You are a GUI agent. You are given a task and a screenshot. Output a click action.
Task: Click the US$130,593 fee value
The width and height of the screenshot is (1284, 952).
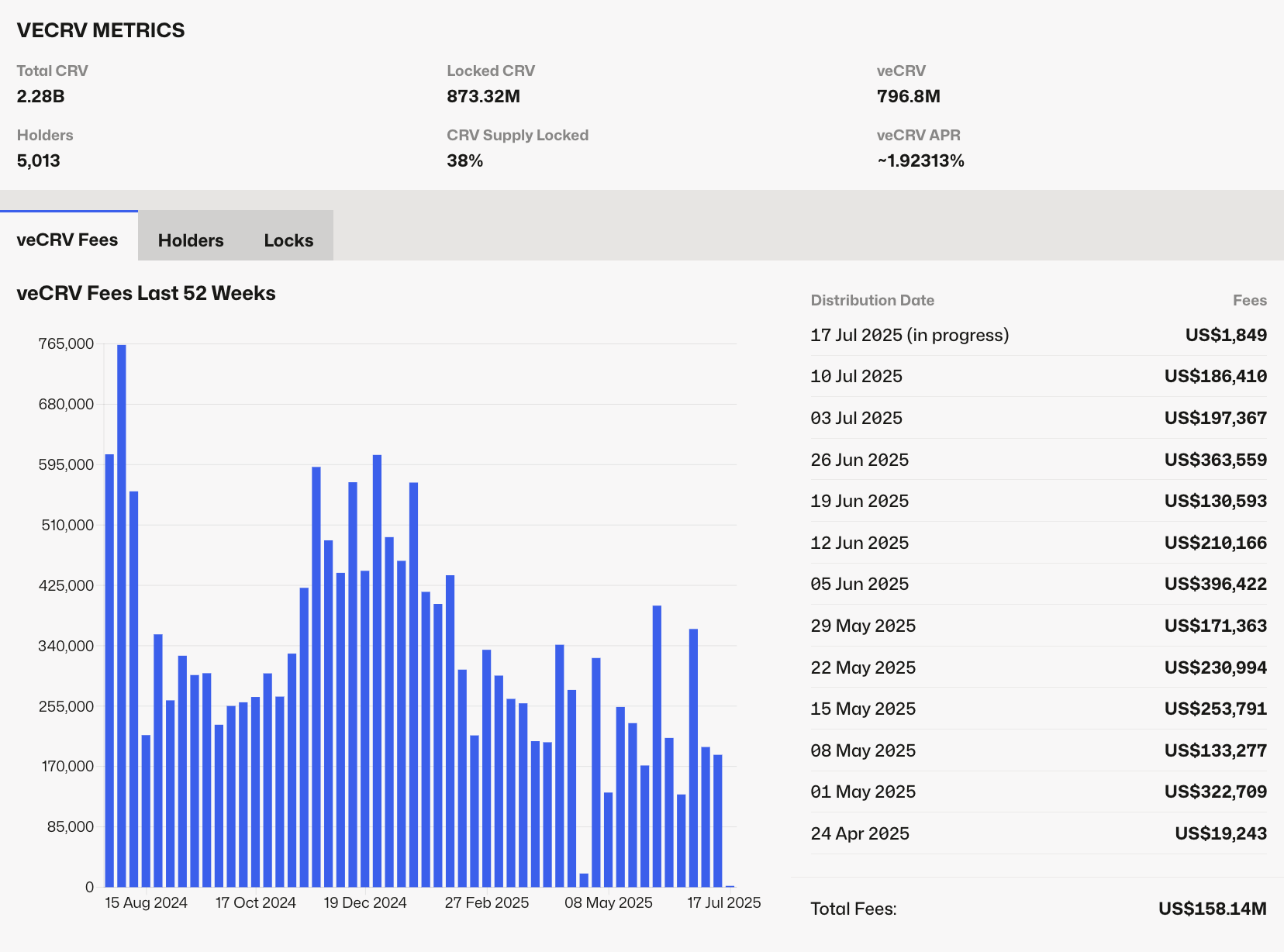(x=1215, y=501)
